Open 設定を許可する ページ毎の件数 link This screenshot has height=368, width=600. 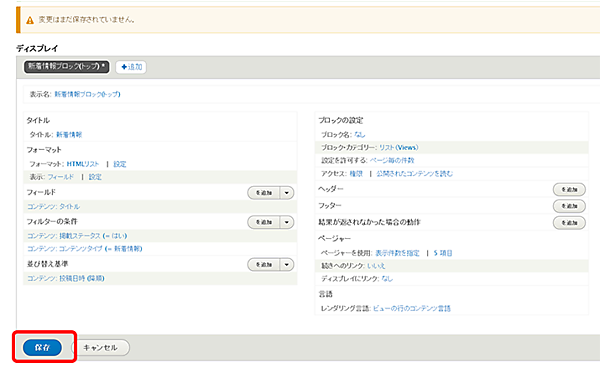click(x=392, y=160)
